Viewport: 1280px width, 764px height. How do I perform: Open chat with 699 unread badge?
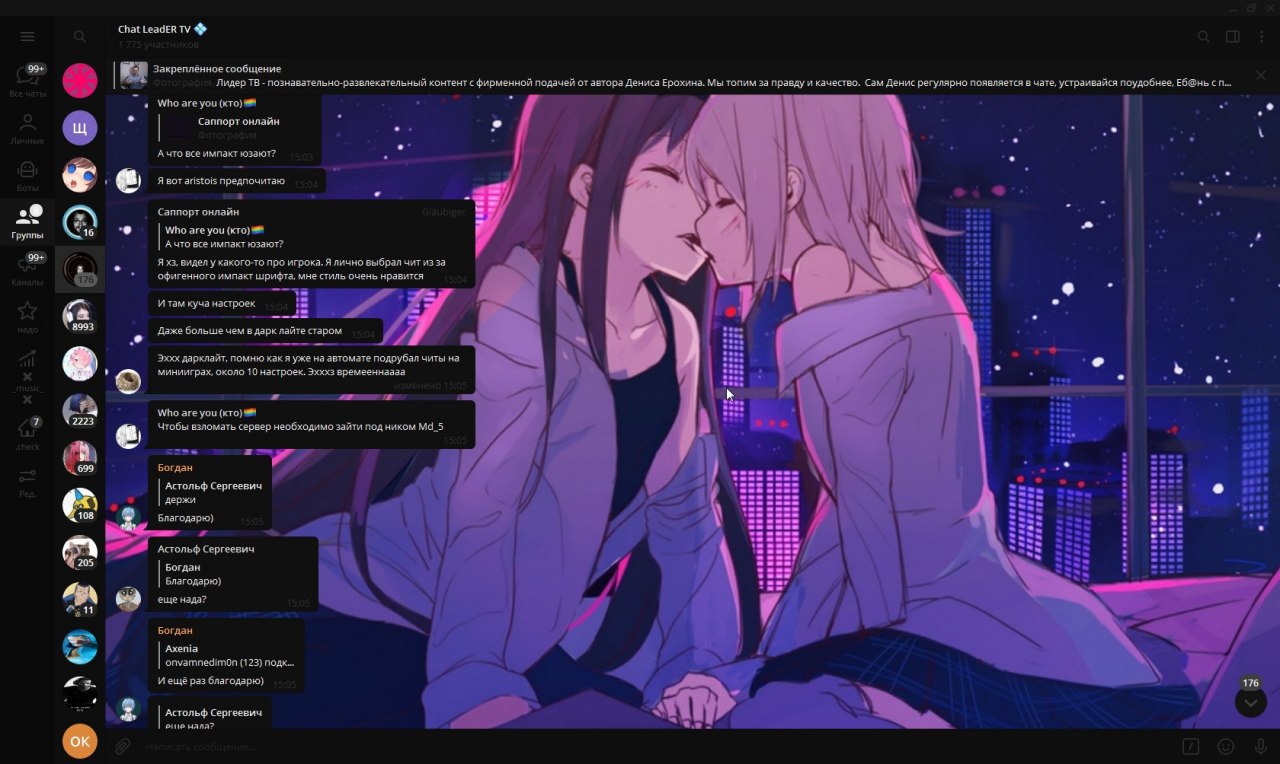click(80, 458)
